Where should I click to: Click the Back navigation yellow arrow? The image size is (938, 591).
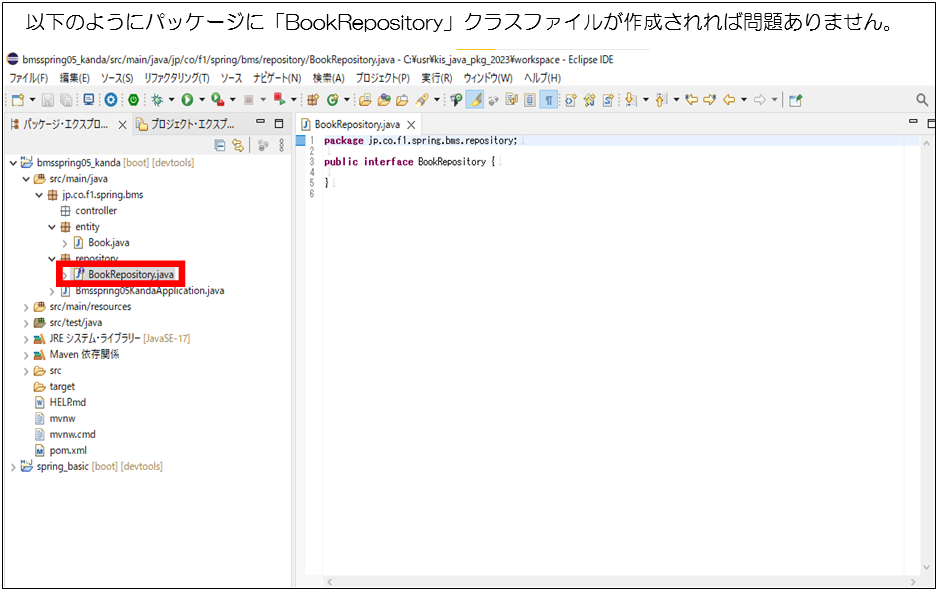[x=729, y=100]
